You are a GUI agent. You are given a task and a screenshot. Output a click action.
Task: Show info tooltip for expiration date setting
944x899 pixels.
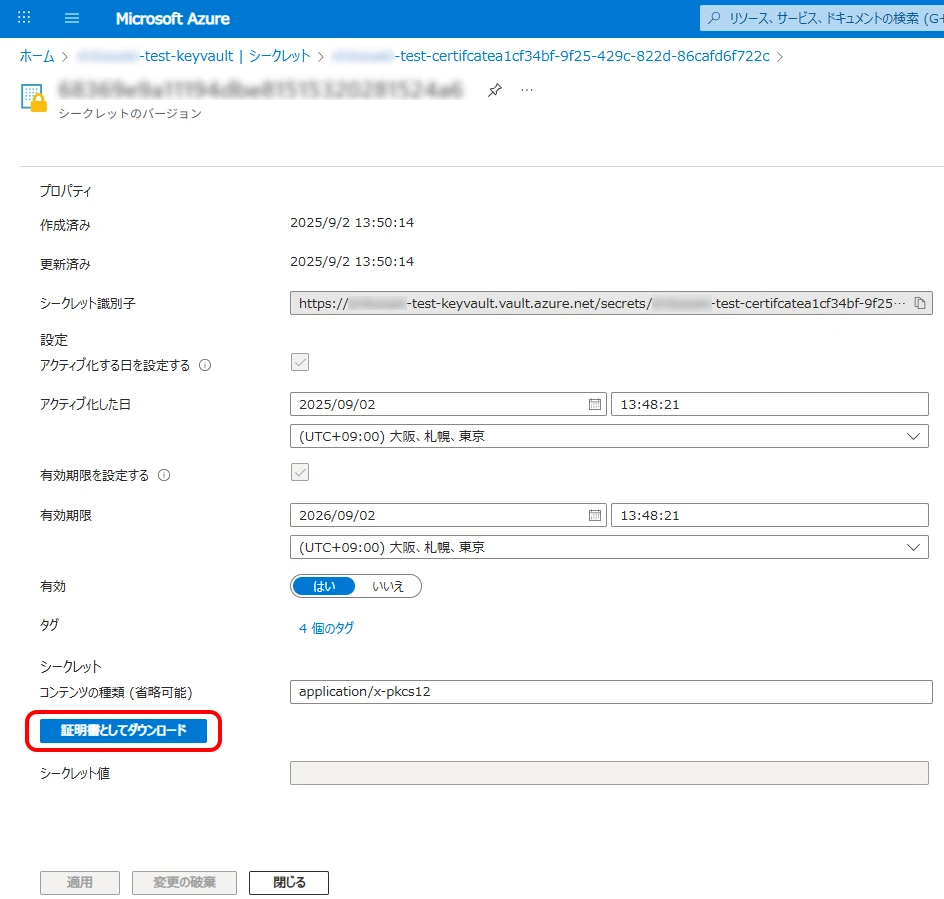click(x=164, y=476)
